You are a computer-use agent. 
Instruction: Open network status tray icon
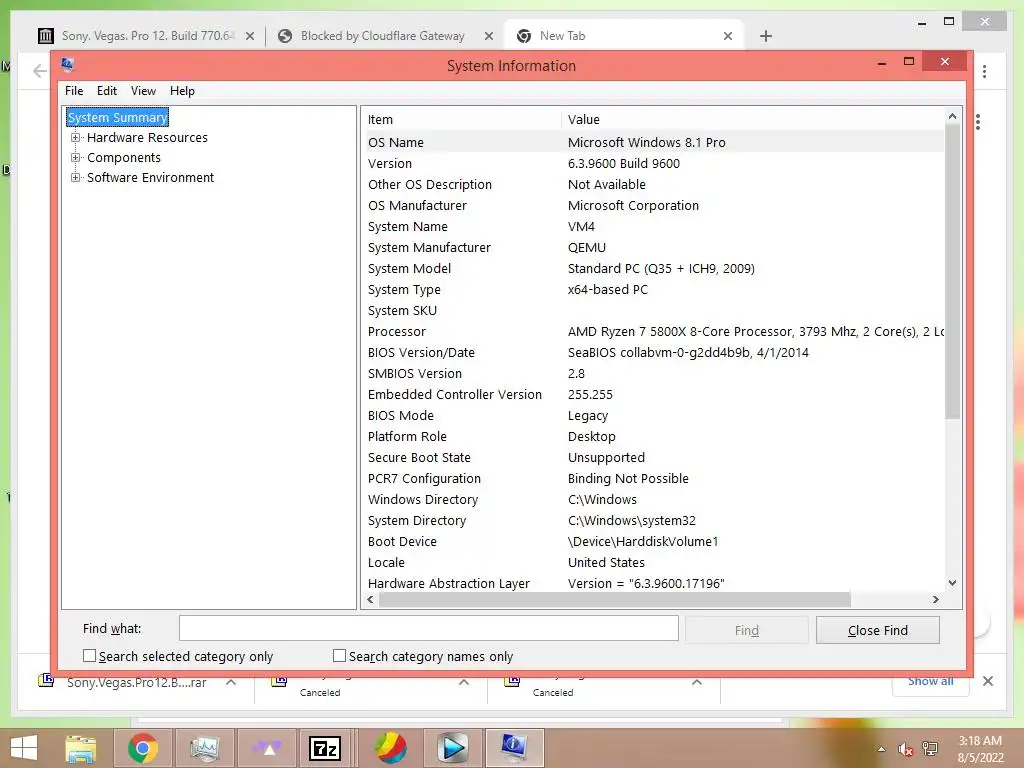coord(930,749)
